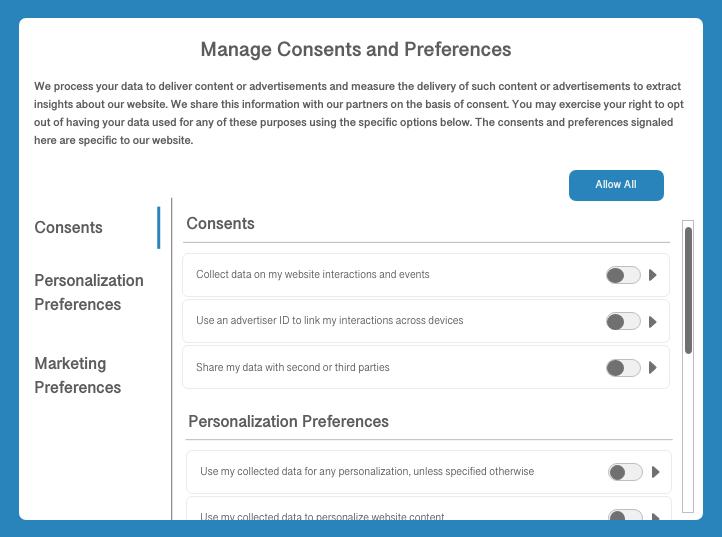Expand 'personalize website content' arrow
The image size is (722, 537).
[656, 517]
